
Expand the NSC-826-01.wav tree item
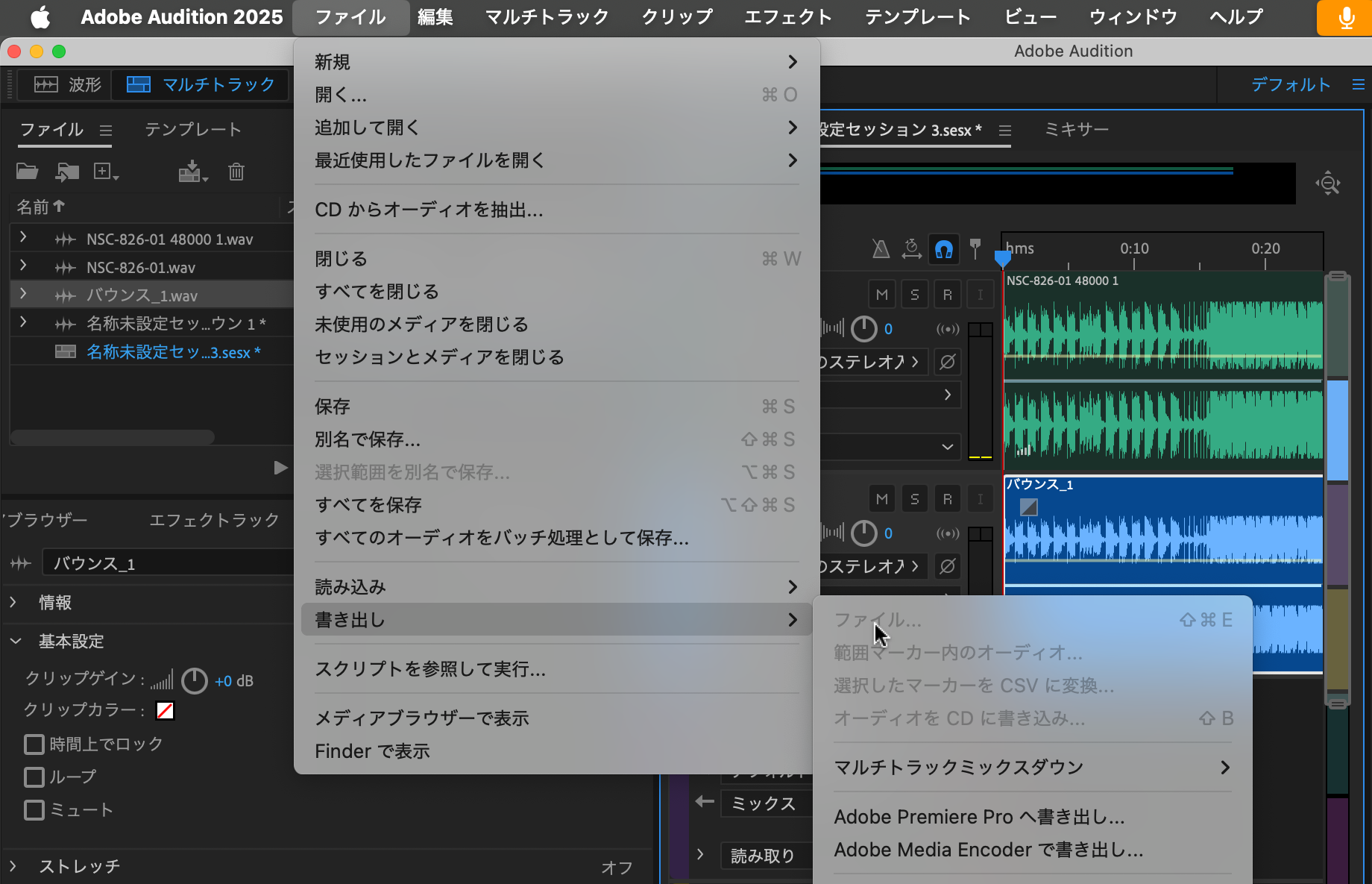coord(23,266)
